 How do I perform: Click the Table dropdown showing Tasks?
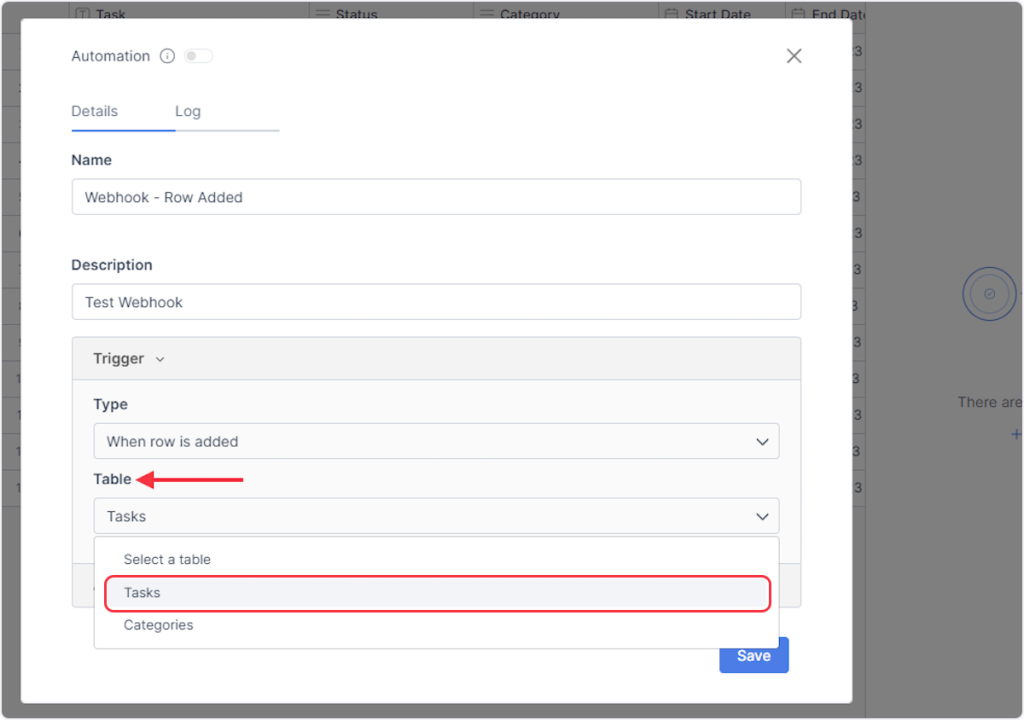coord(436,516)
